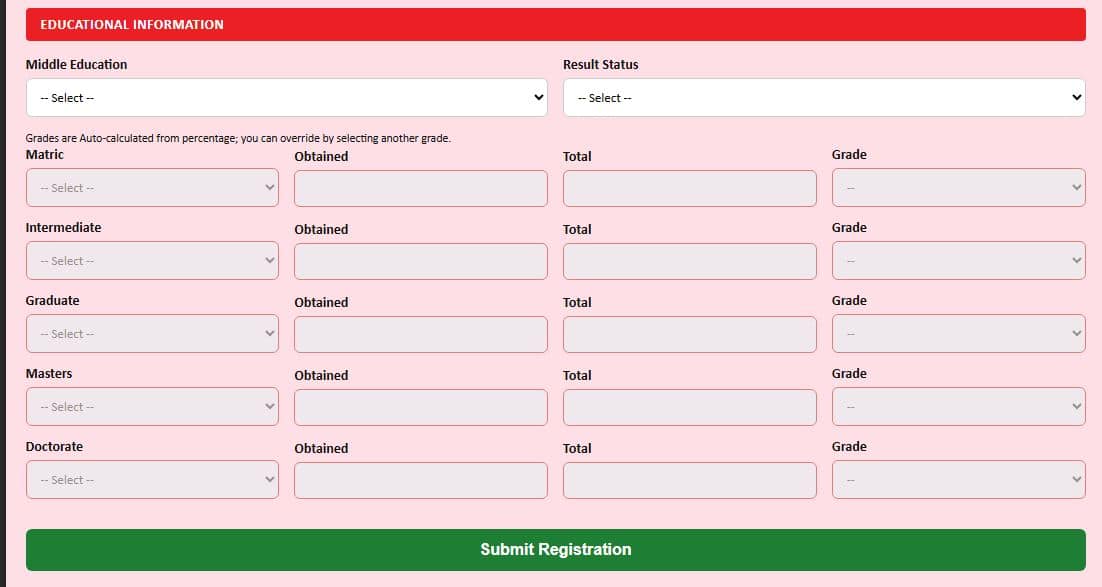Open the Graduate Grade dropdown

point(959,334)
